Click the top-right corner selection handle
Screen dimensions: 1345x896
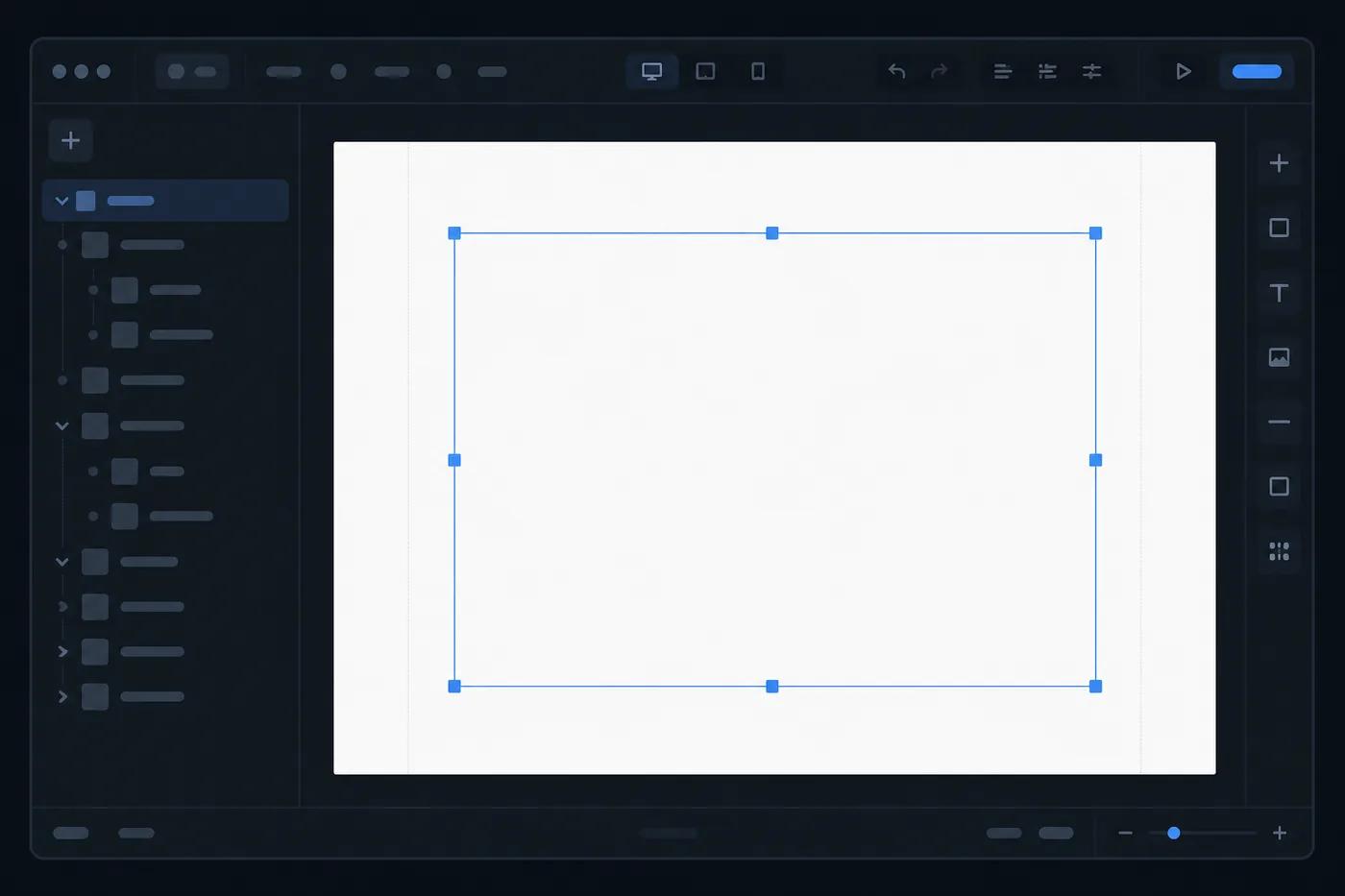[1095, 233]
